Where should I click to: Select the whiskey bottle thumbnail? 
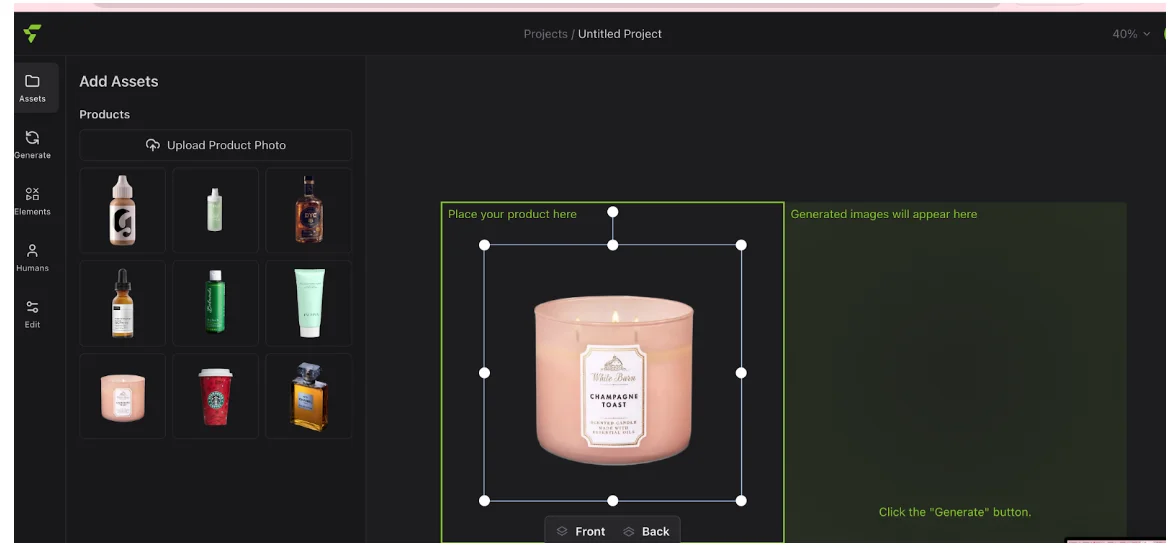point(308,210)
